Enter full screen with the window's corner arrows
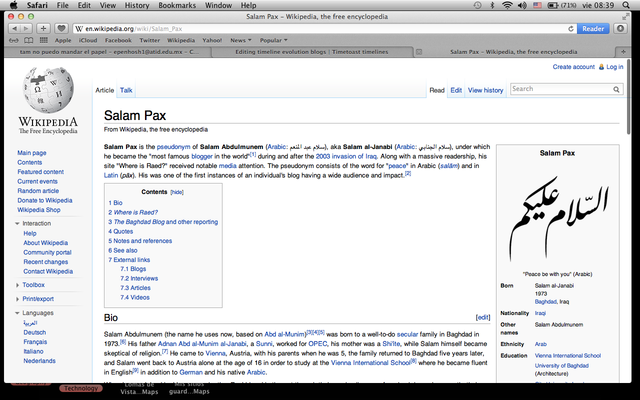640x400 pixels. coord(625,17)
